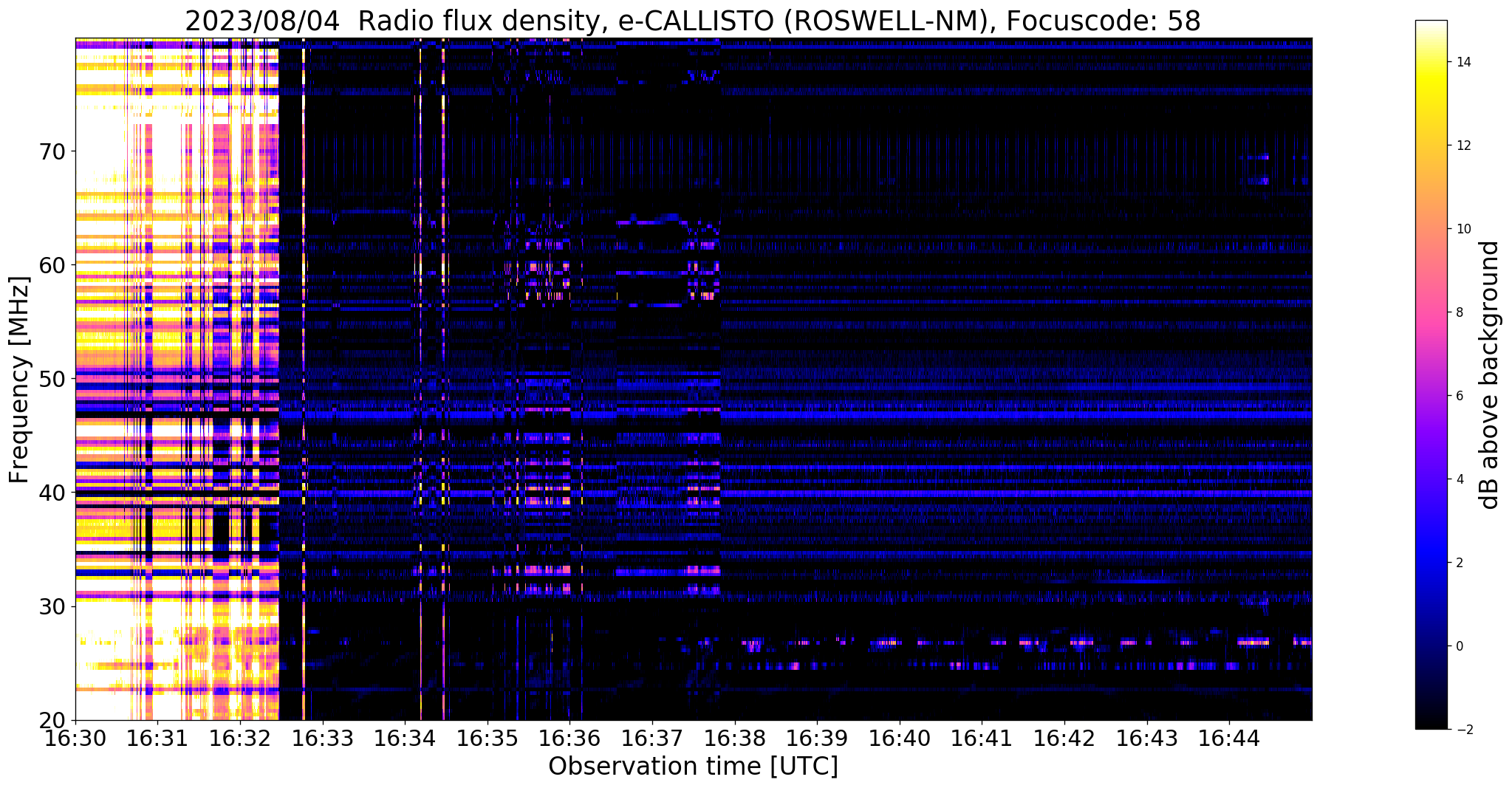Click the 16:33 time tick label
1512x788 pixels.
[x=323, y=739]
